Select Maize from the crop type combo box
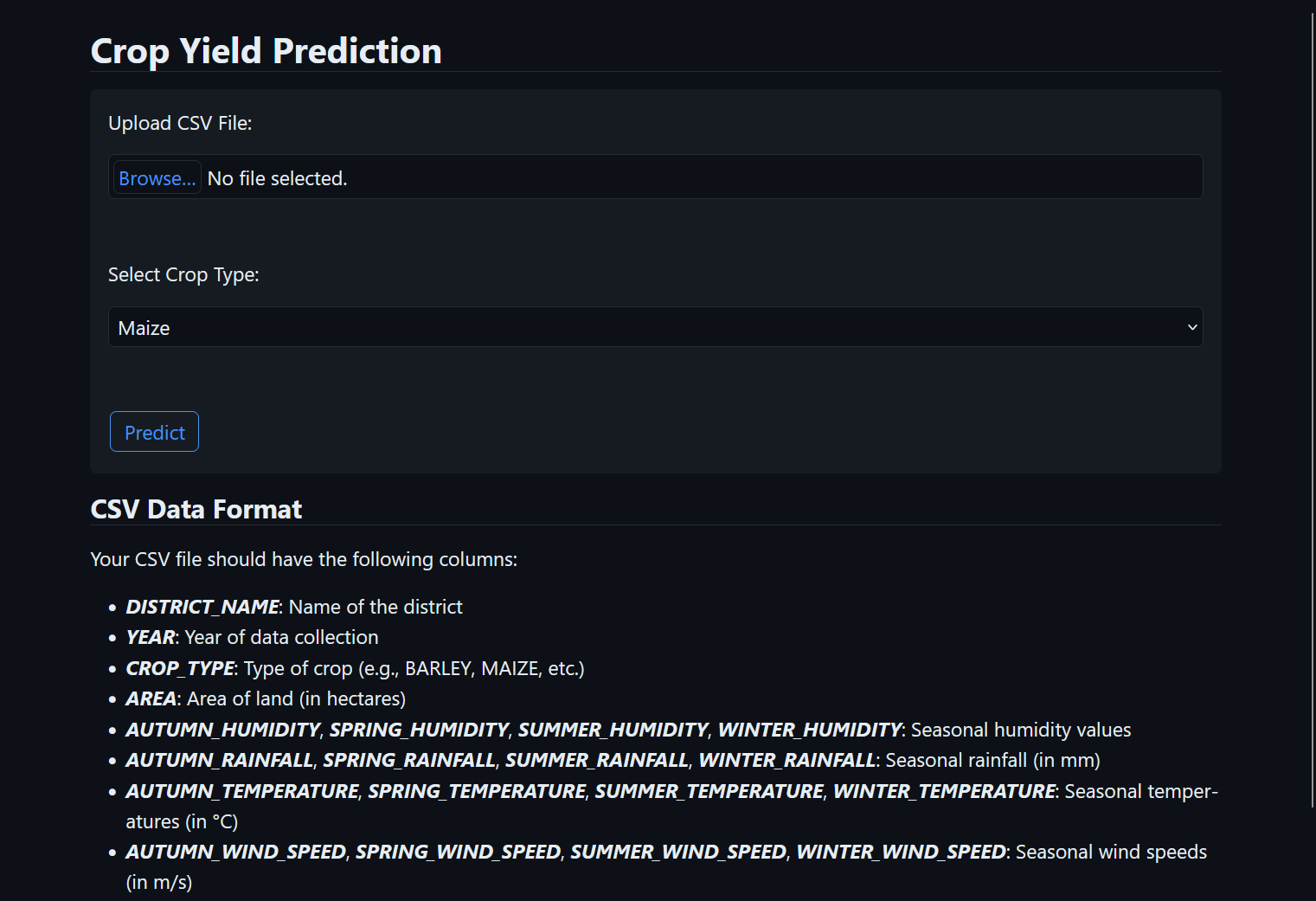1316x901 pixels. 655,327
